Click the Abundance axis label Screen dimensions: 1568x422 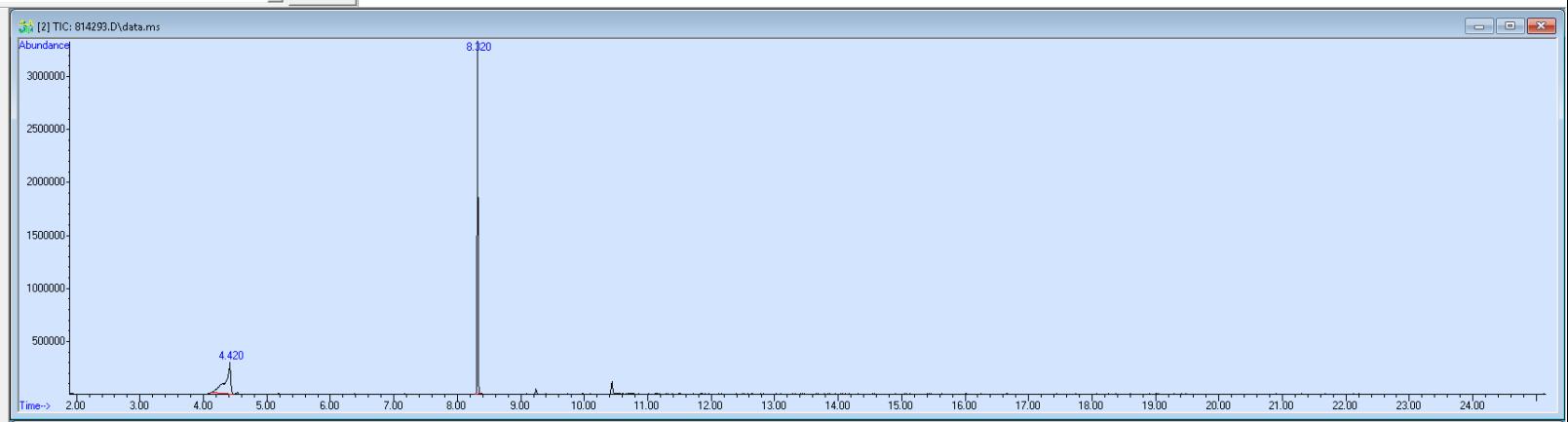(44, 46)
